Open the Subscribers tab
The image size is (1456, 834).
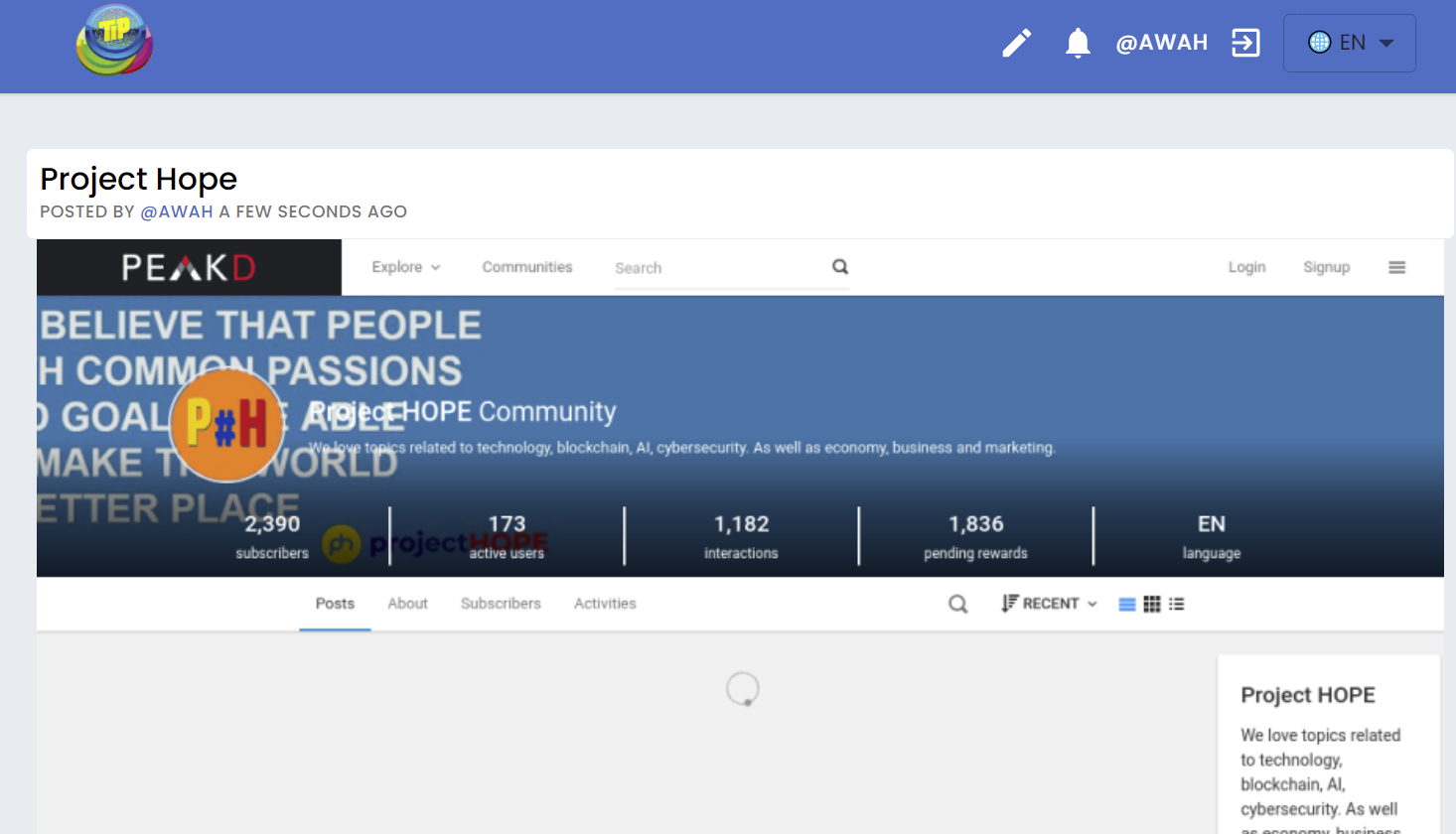pyautogui.click(x=501, y=604)
